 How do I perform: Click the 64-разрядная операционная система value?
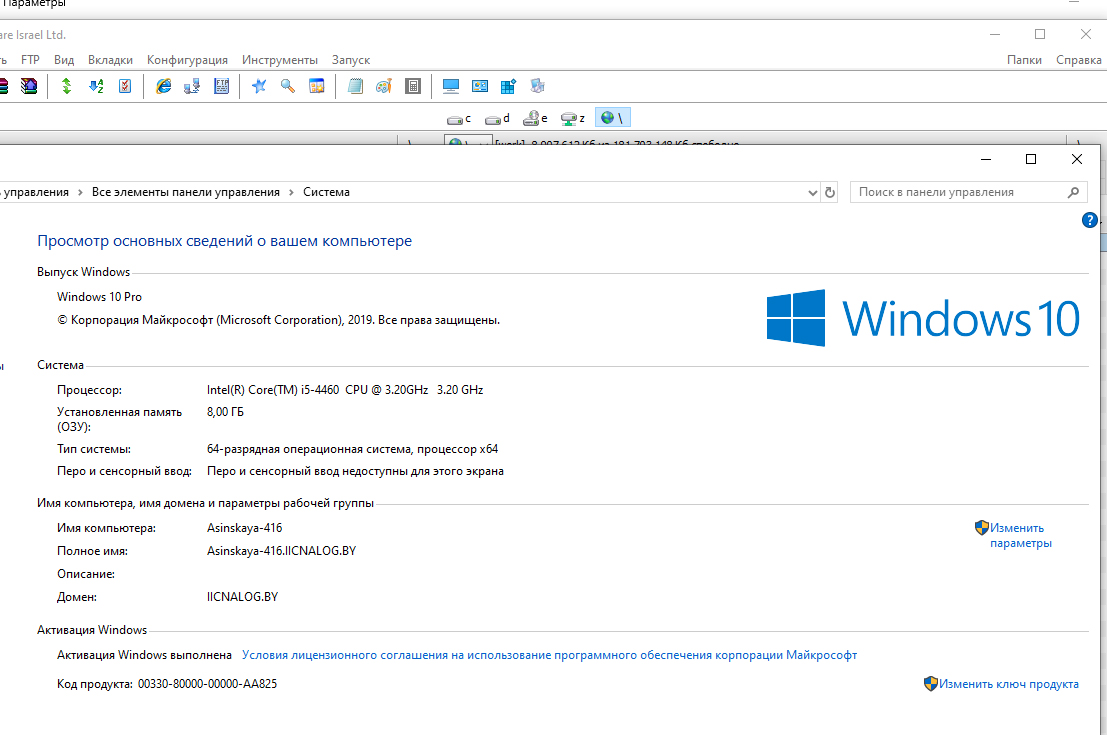[352, 449]
